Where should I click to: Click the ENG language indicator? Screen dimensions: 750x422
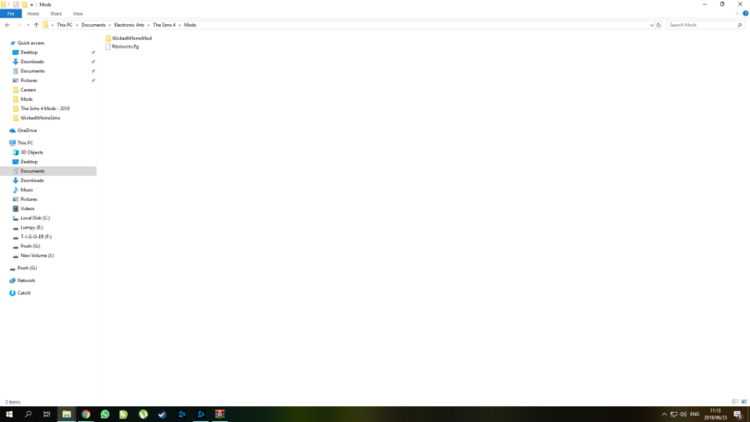[x=695, y=414]
